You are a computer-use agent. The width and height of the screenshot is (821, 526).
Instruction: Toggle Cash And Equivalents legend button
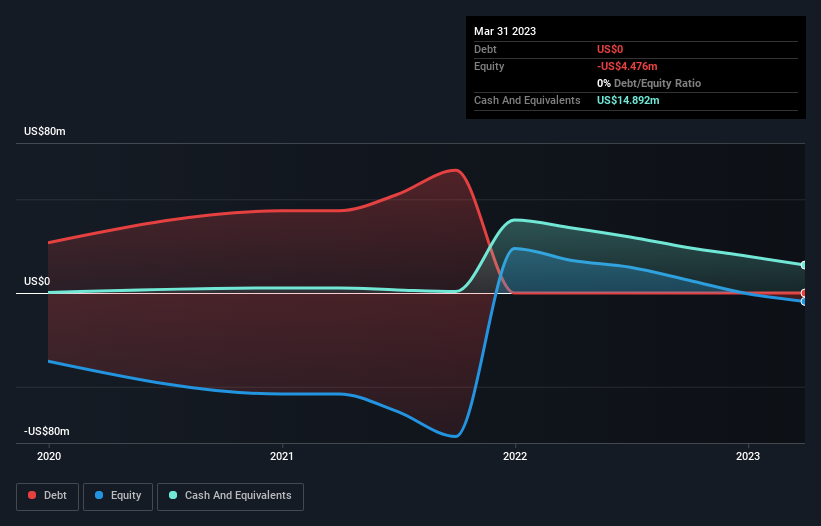click(x=230, y=496)
